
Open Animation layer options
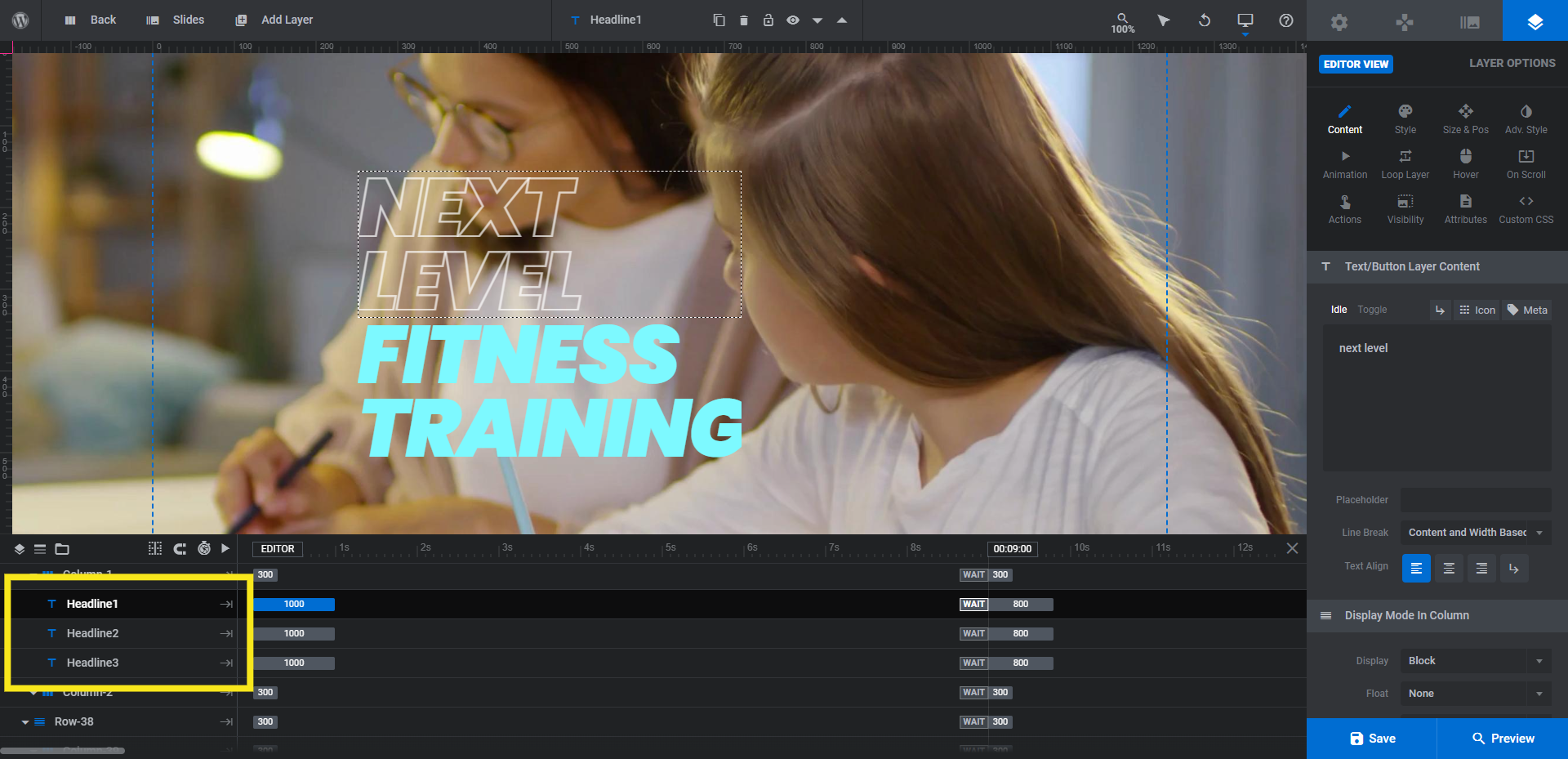1345,164
